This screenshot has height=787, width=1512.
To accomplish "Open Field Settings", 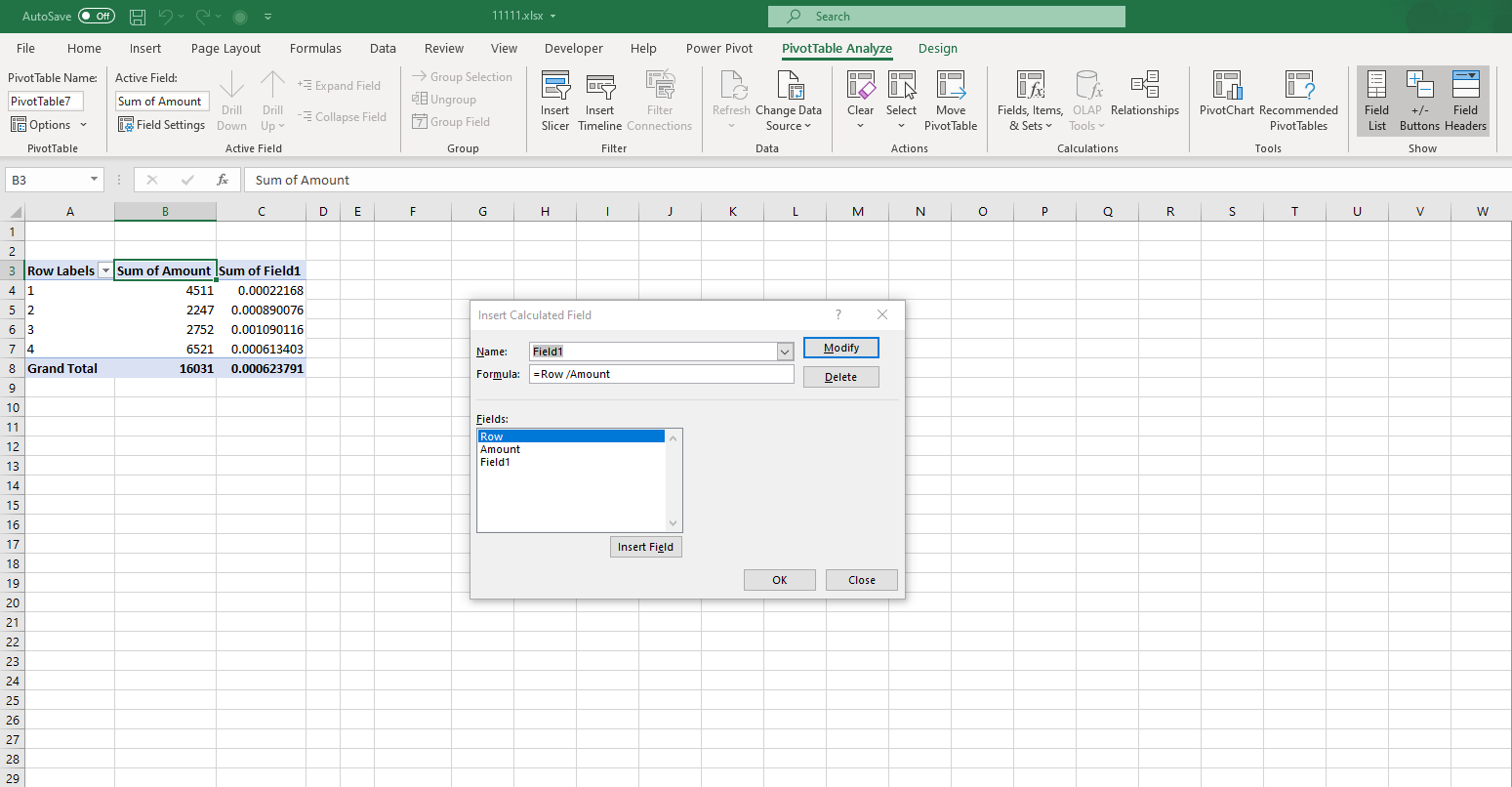I will coord(162,125).
